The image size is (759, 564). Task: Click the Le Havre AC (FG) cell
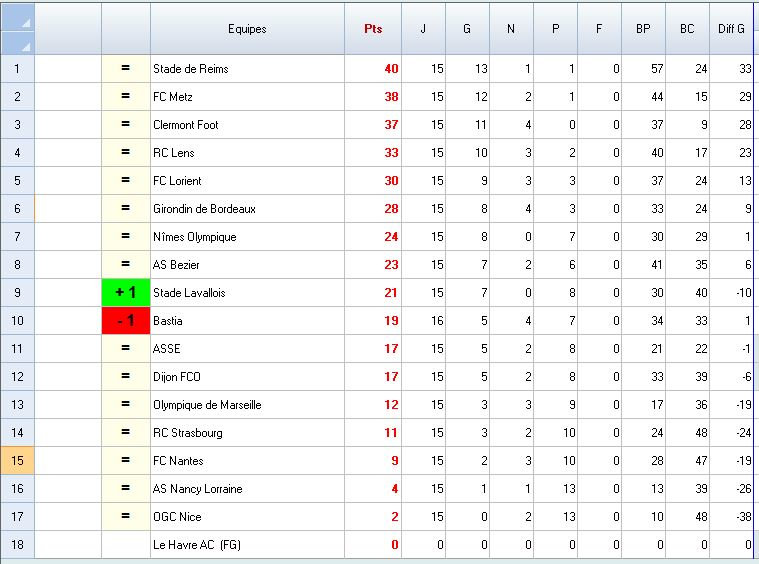[247, 545]
